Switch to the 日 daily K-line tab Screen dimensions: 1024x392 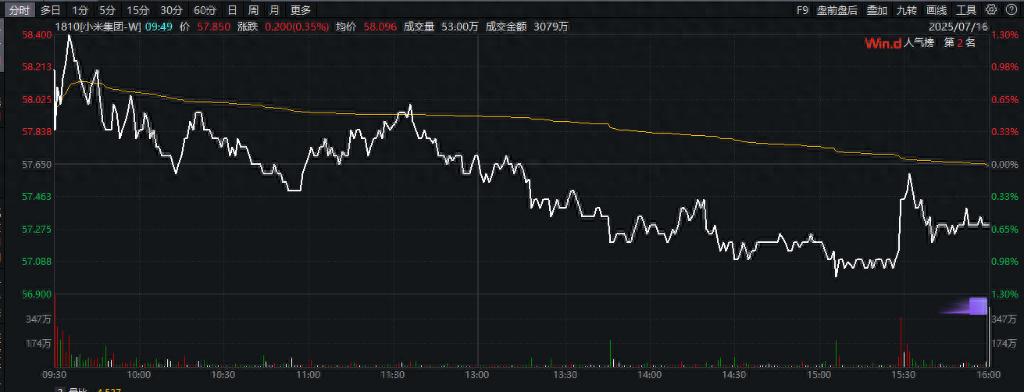pos(232,10)
